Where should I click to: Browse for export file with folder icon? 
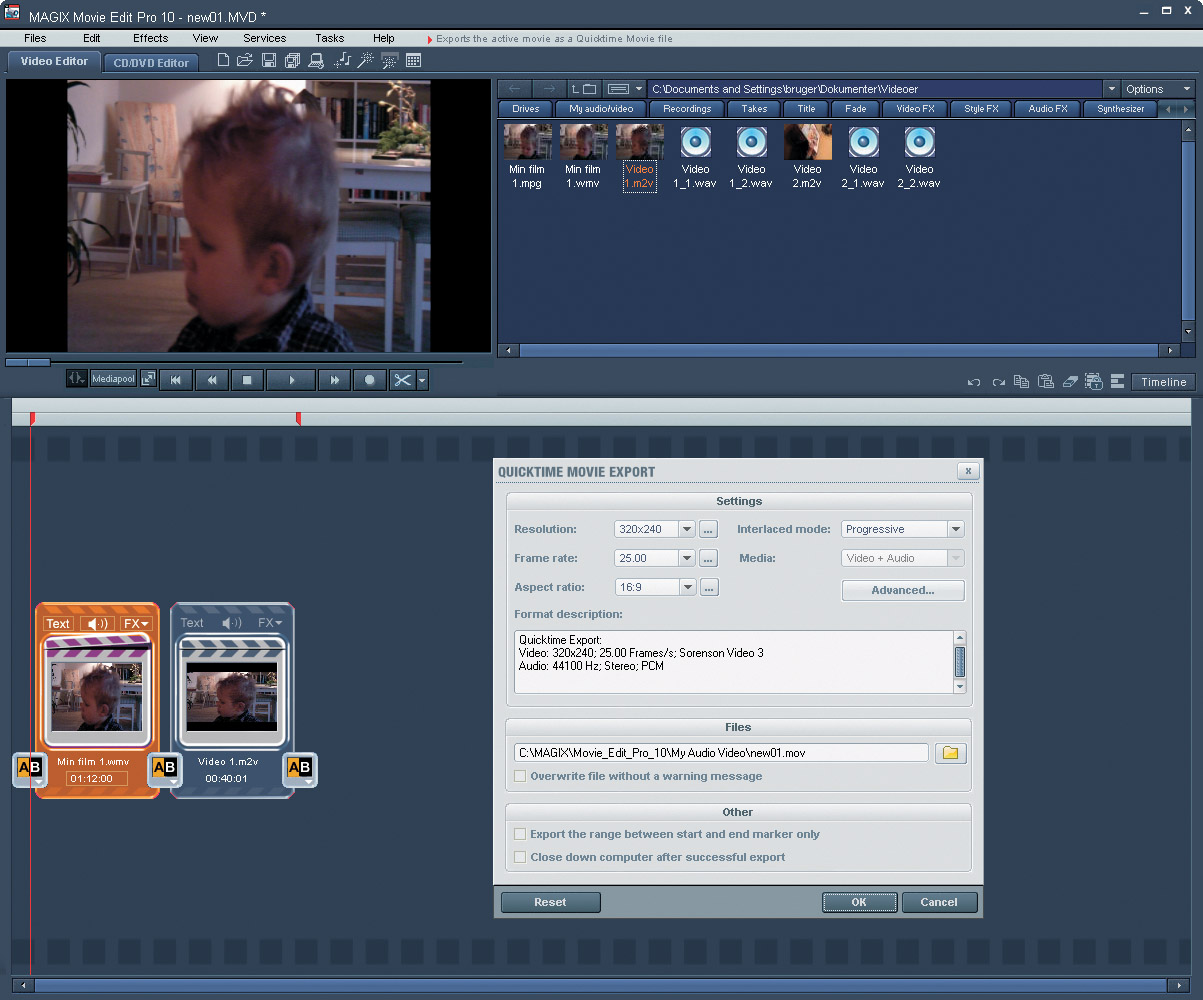951,753
